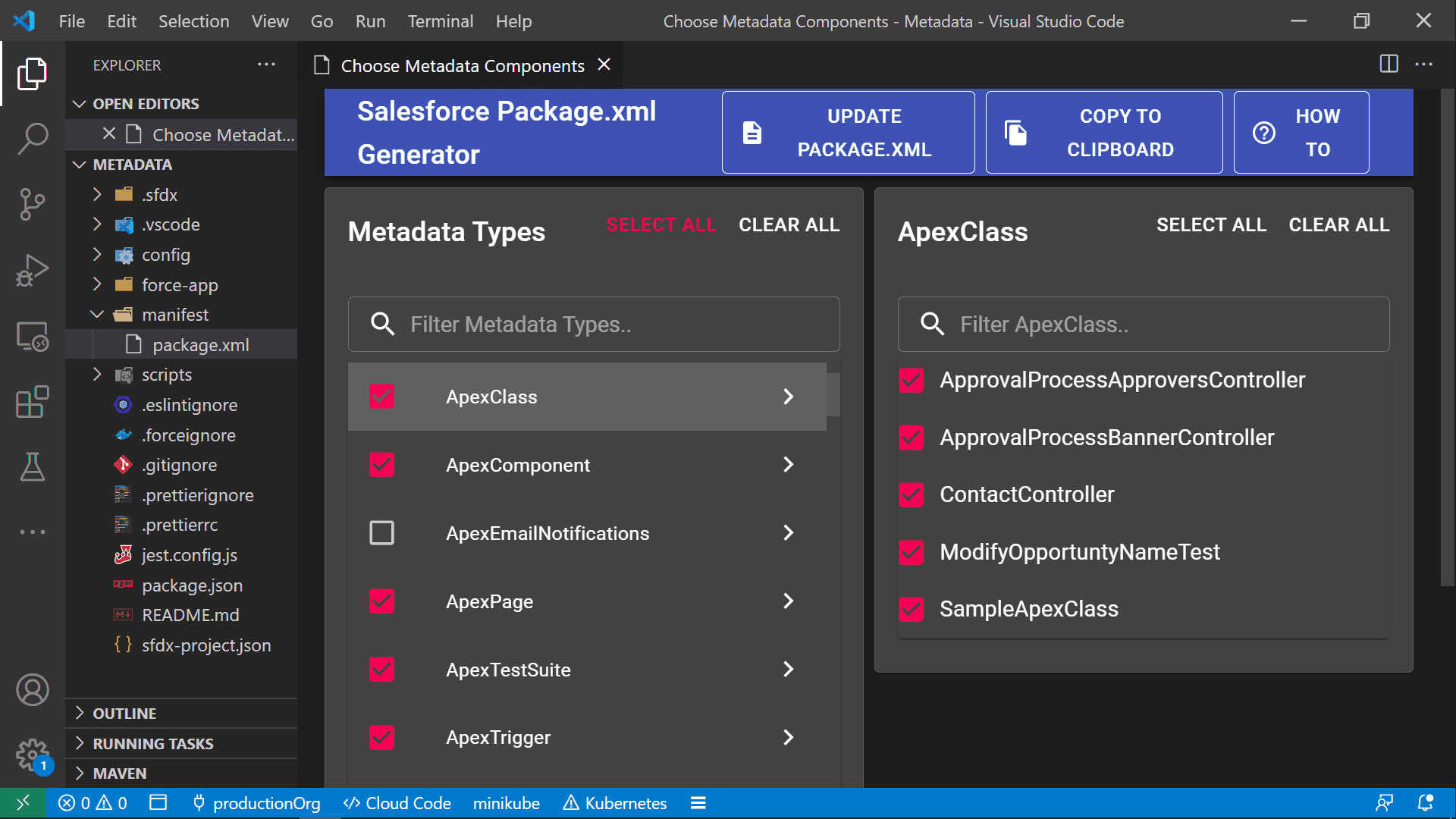Split the editor to the right
1456x819 pixels.
click(x=1389, y=64)
